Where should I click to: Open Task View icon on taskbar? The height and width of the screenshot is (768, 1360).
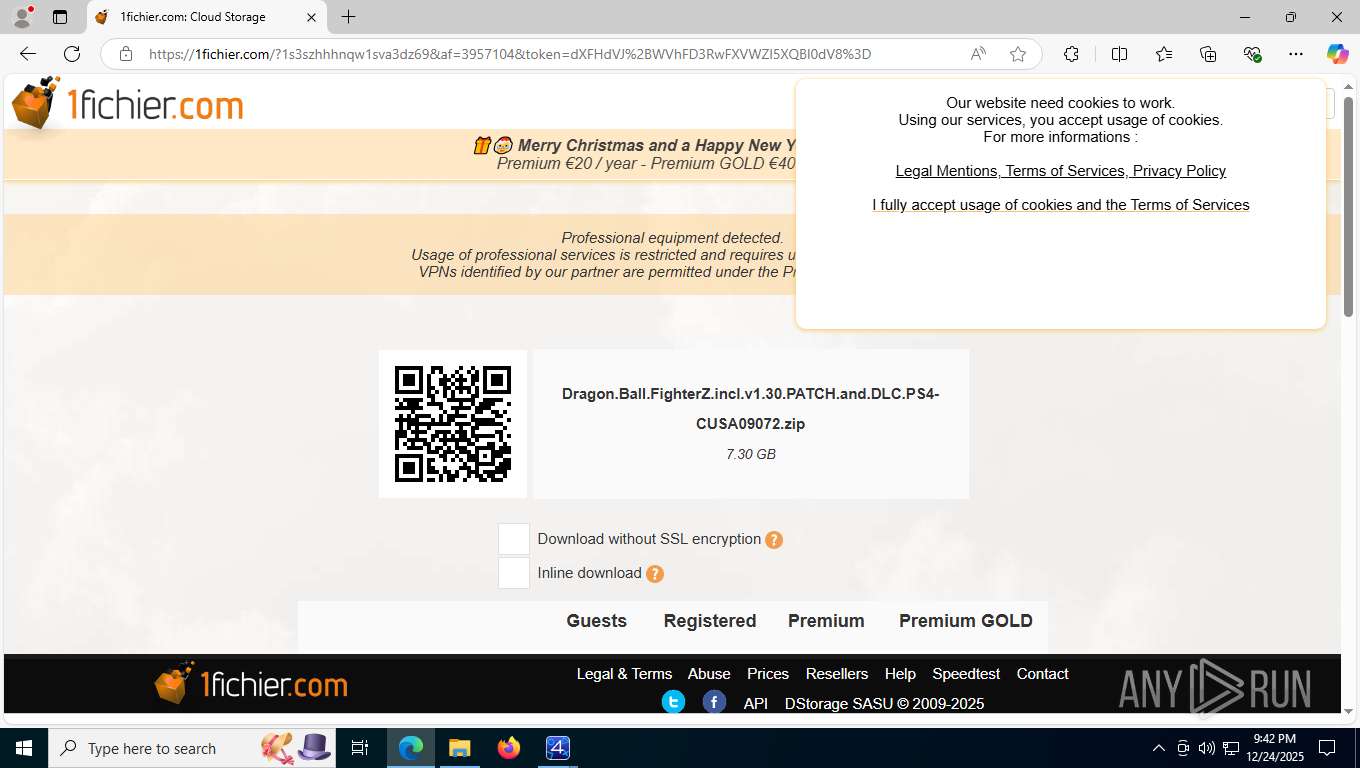click(360, 748)
